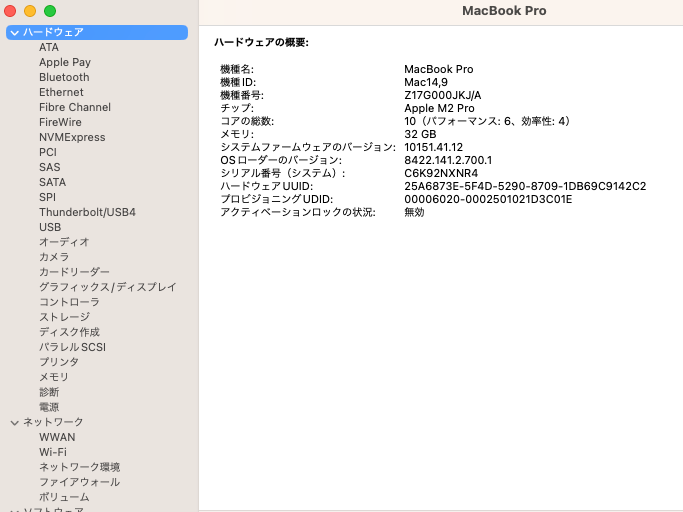Click the シリアル番号（システム） label
Screen dimensions: 683x512
[x=283, y=173]
